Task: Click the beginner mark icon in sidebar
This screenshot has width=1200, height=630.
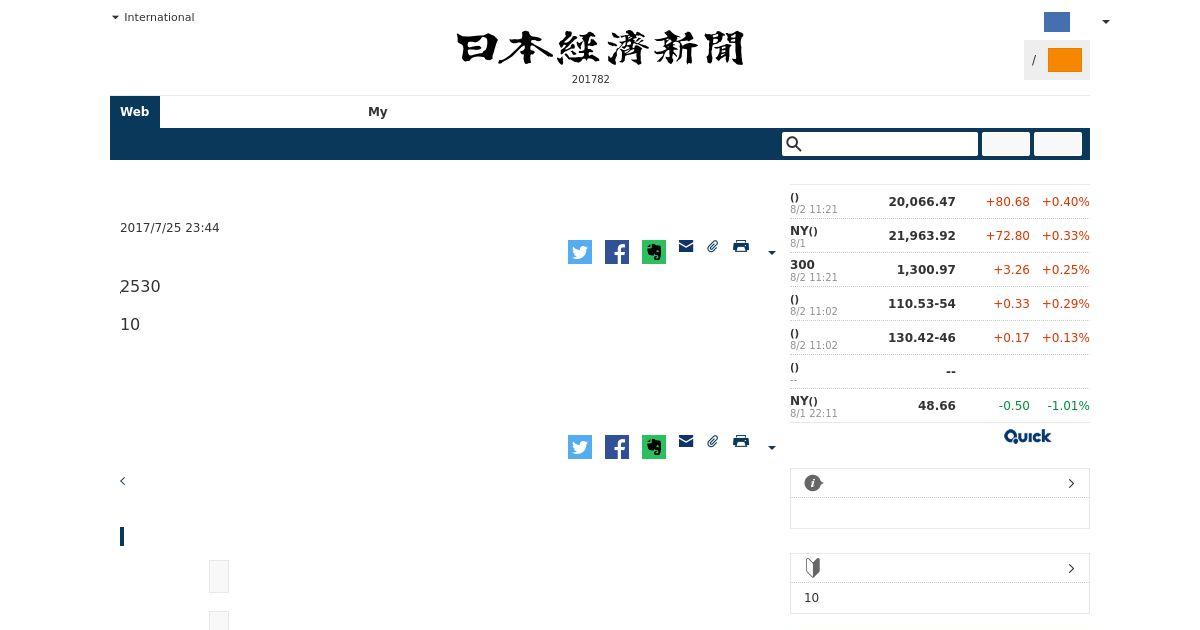Action: pyautogui.click(x=813, y=568)
